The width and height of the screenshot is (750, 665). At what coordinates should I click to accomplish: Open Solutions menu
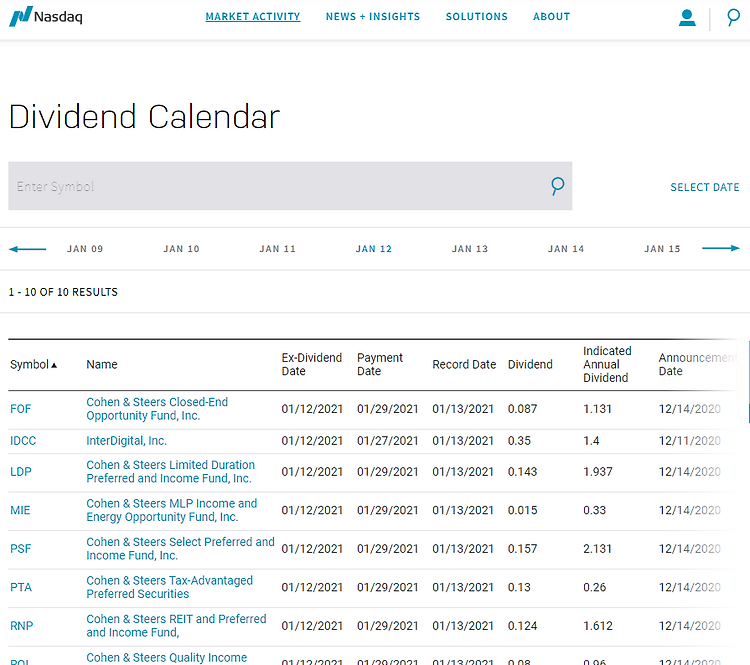pos(476,16)
